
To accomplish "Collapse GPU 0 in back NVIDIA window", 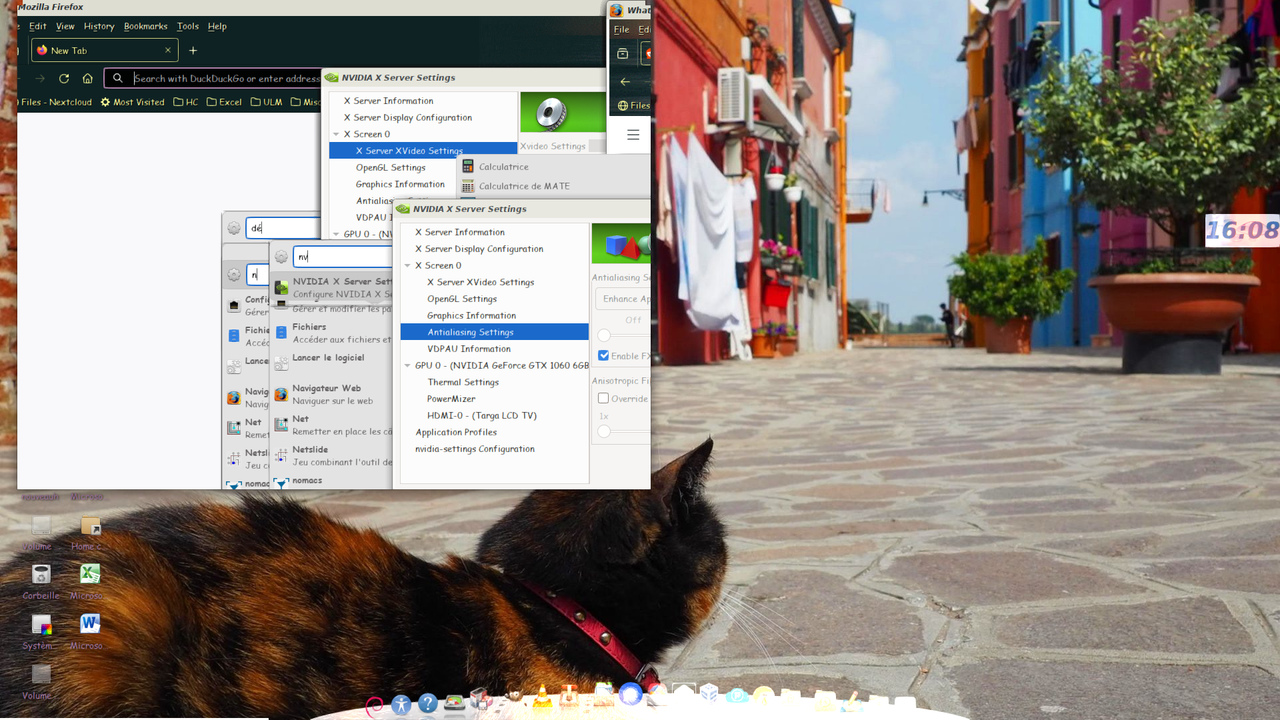I will (336, 234).
